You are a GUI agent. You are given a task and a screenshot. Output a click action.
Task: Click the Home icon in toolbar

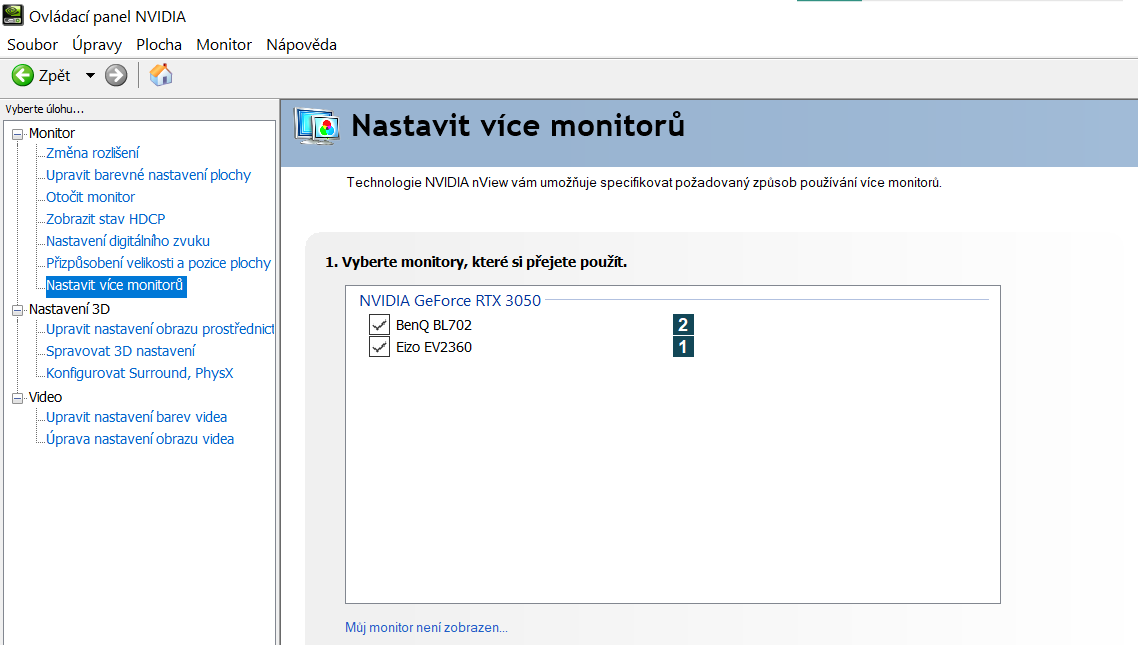click(x=161, y=75)
